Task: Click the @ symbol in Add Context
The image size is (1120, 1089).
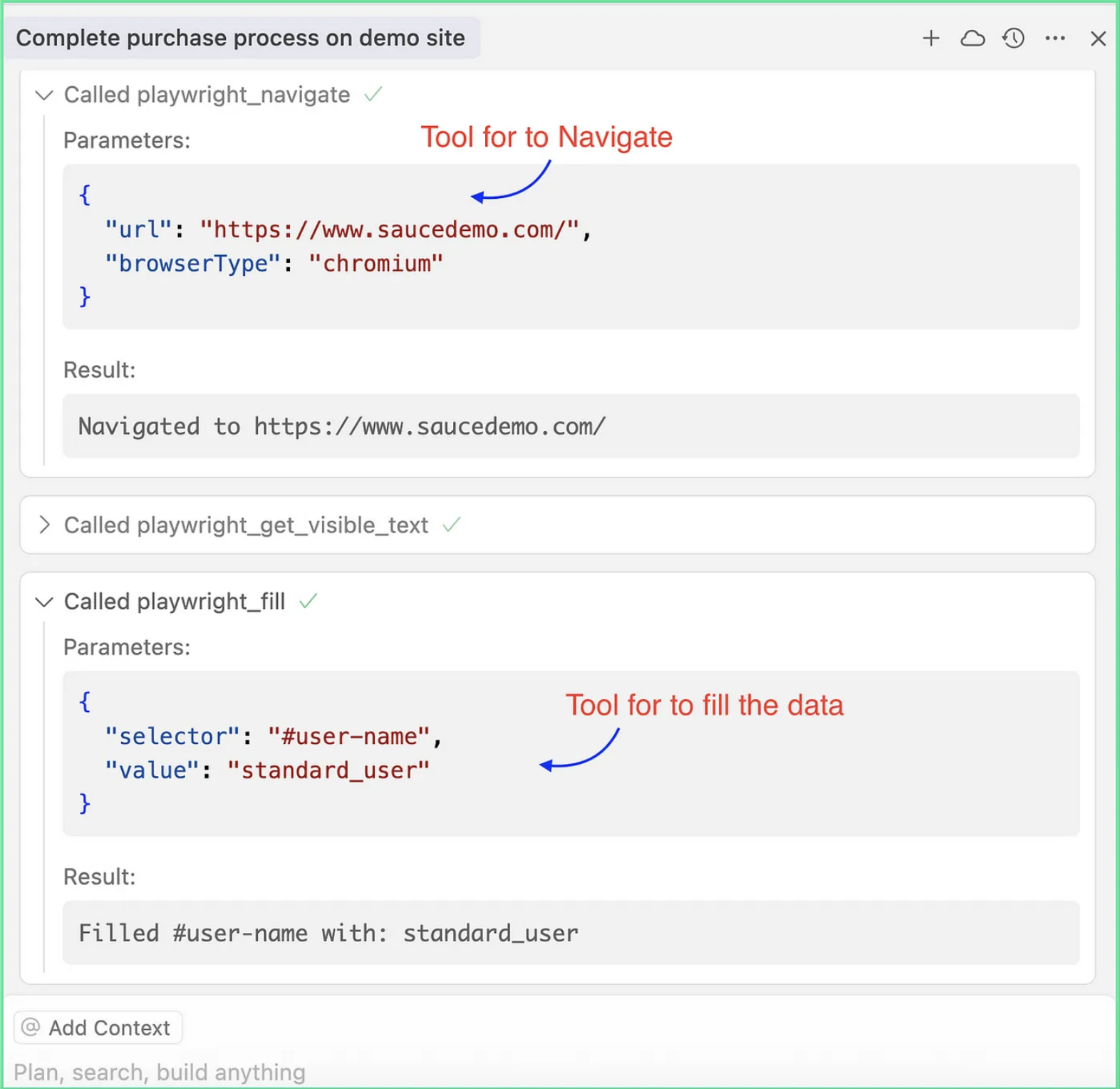Action: 31,1027
